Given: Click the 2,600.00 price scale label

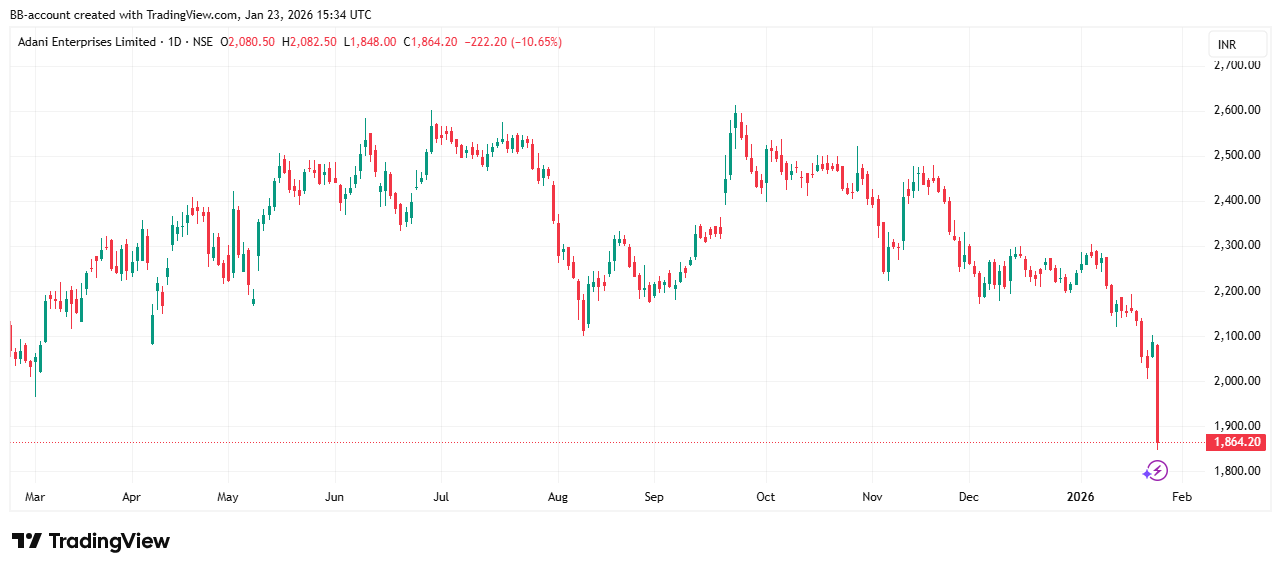Looking at the screenshot, I should (x=1236, y=110).
